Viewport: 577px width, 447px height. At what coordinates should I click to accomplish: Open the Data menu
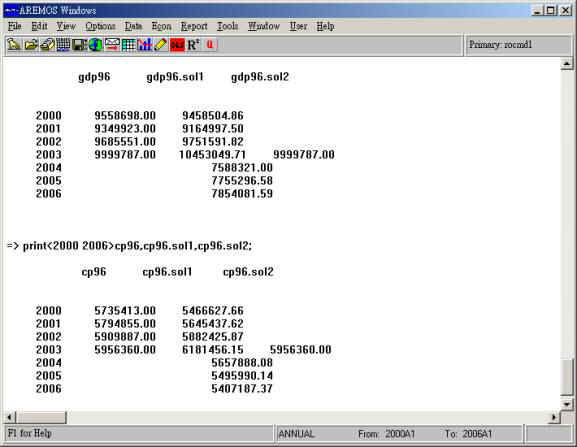click(x=133, y=26)
